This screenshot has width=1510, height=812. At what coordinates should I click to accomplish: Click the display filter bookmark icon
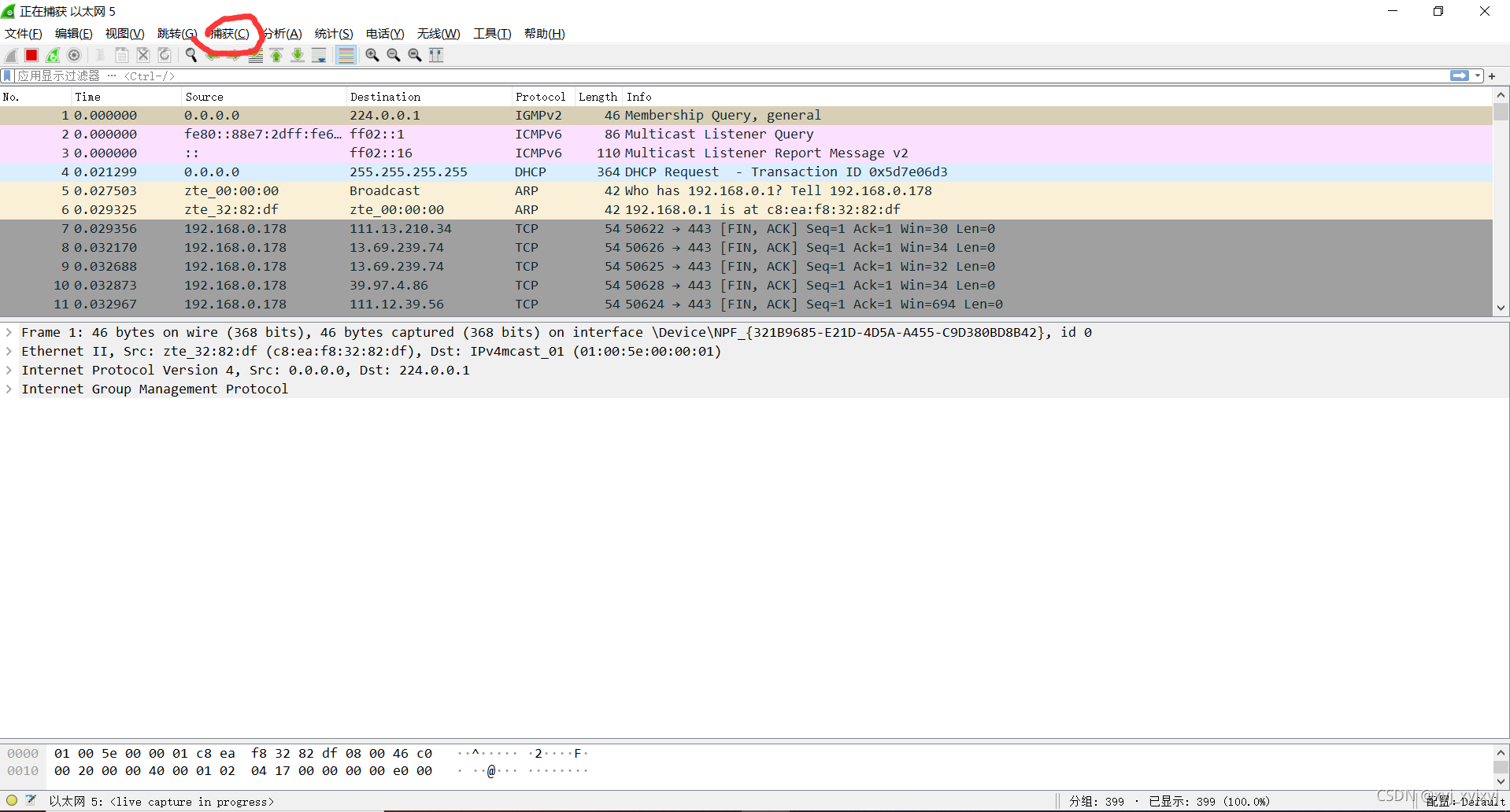click(8, 76)
